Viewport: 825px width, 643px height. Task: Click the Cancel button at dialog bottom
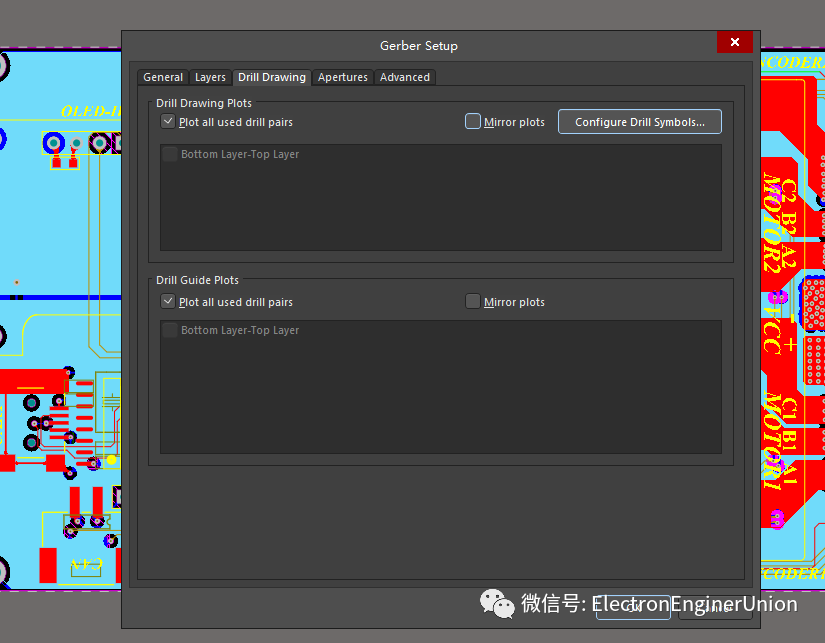pyautogui.click(x=715, y=606)
